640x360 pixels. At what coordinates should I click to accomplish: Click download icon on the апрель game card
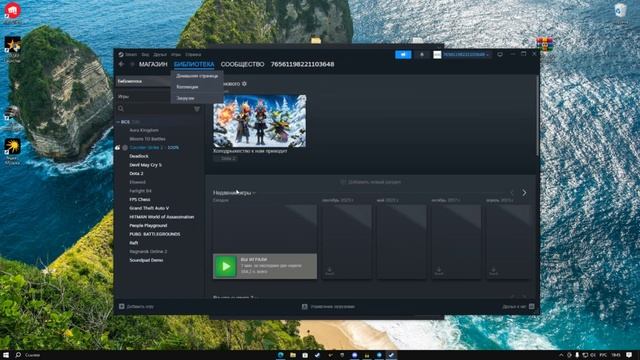tap(493, 271)
